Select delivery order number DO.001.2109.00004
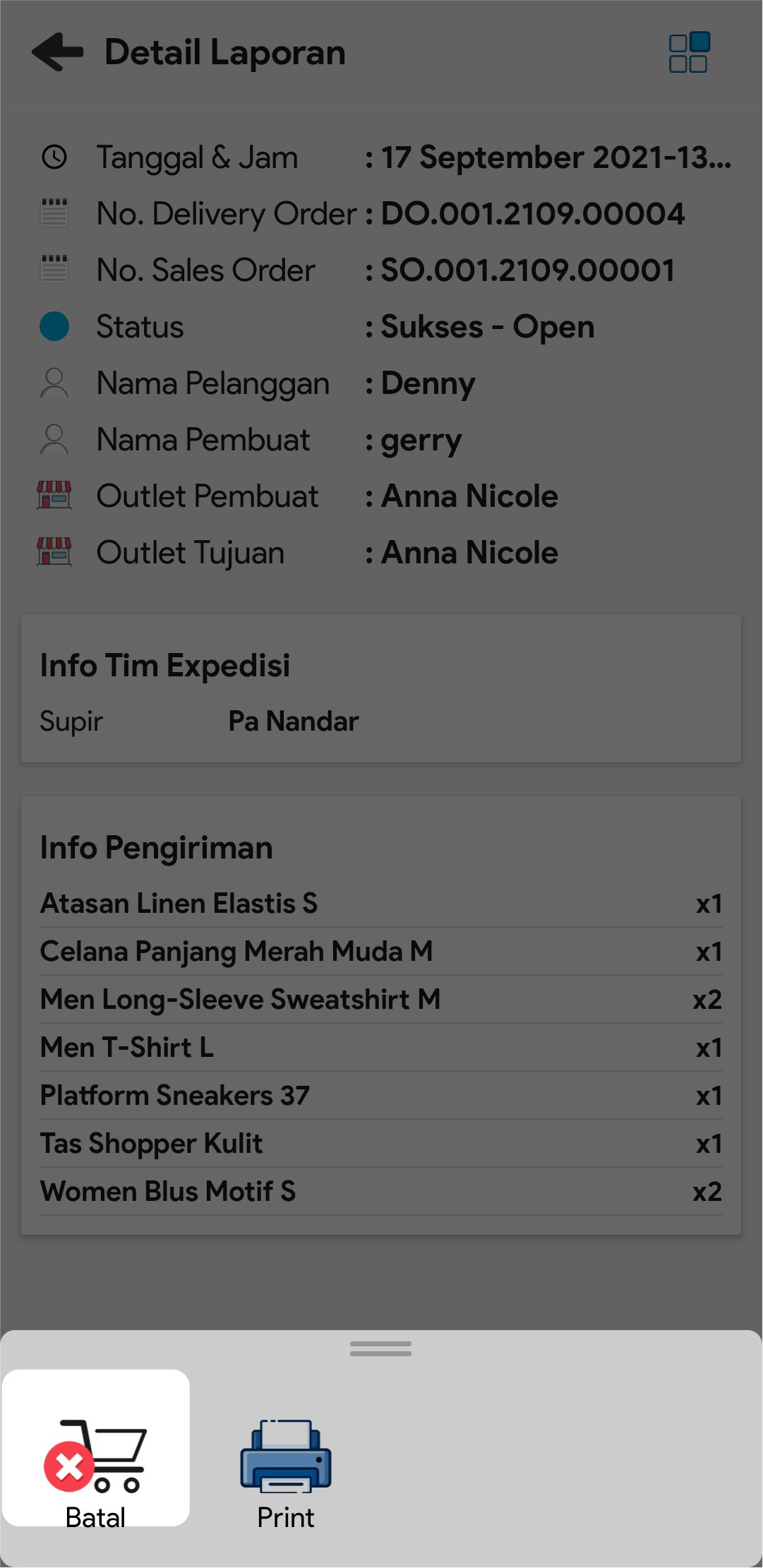 [x=533, y=214]
